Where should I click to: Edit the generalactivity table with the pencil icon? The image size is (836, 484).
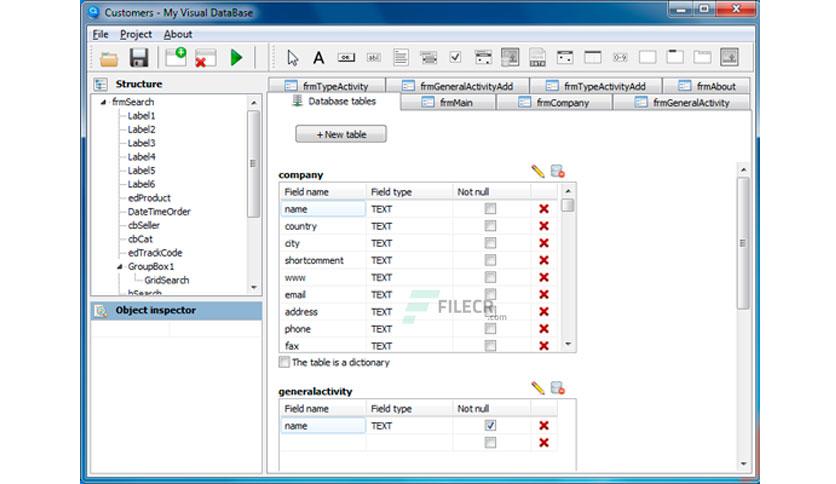click(x=538, y=388)
